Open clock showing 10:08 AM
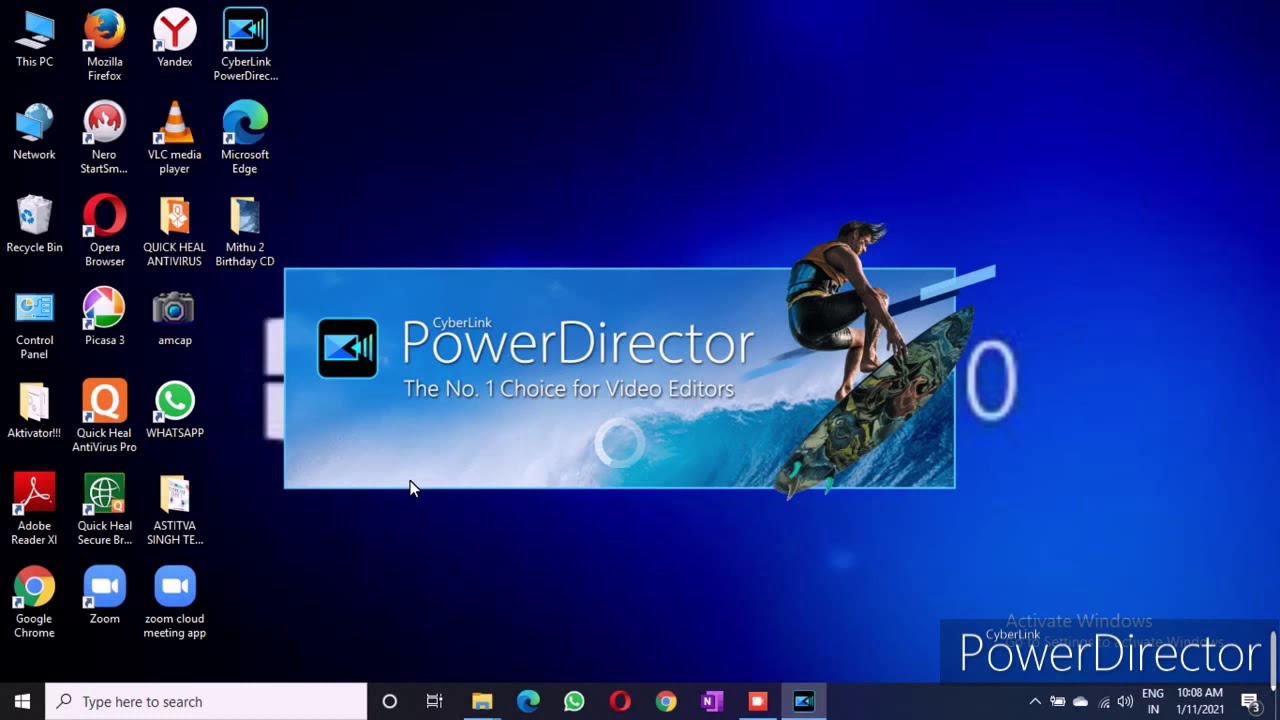Viewport: 1280px width, 720px height. (x=1200, y=701)
